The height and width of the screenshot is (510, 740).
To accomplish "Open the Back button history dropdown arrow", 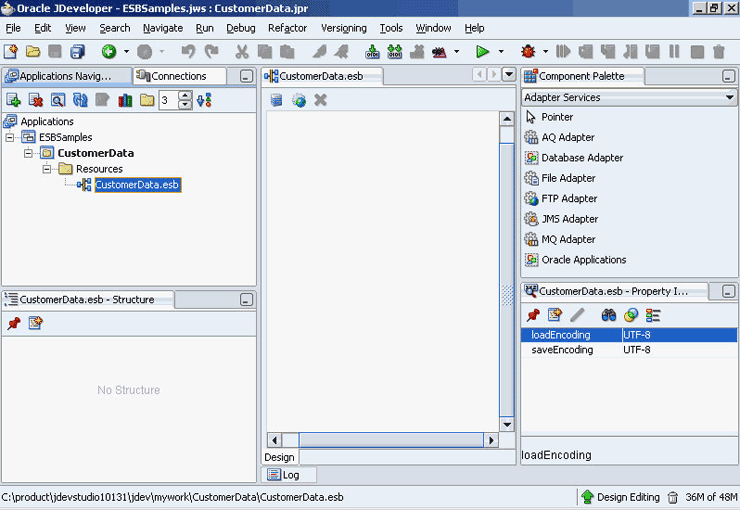I will click(126, 51).
